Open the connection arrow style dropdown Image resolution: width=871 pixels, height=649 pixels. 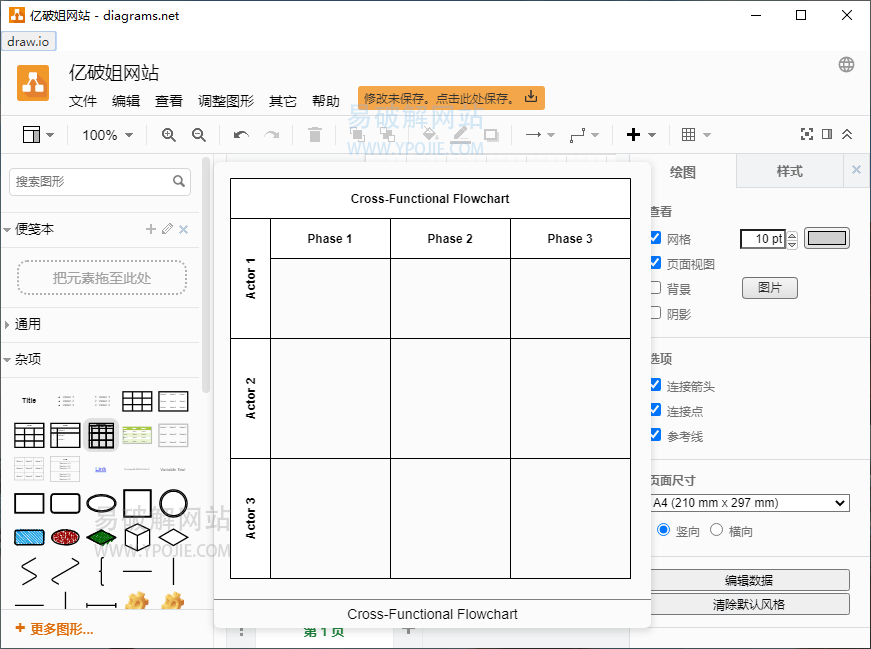tap(540, 134)
